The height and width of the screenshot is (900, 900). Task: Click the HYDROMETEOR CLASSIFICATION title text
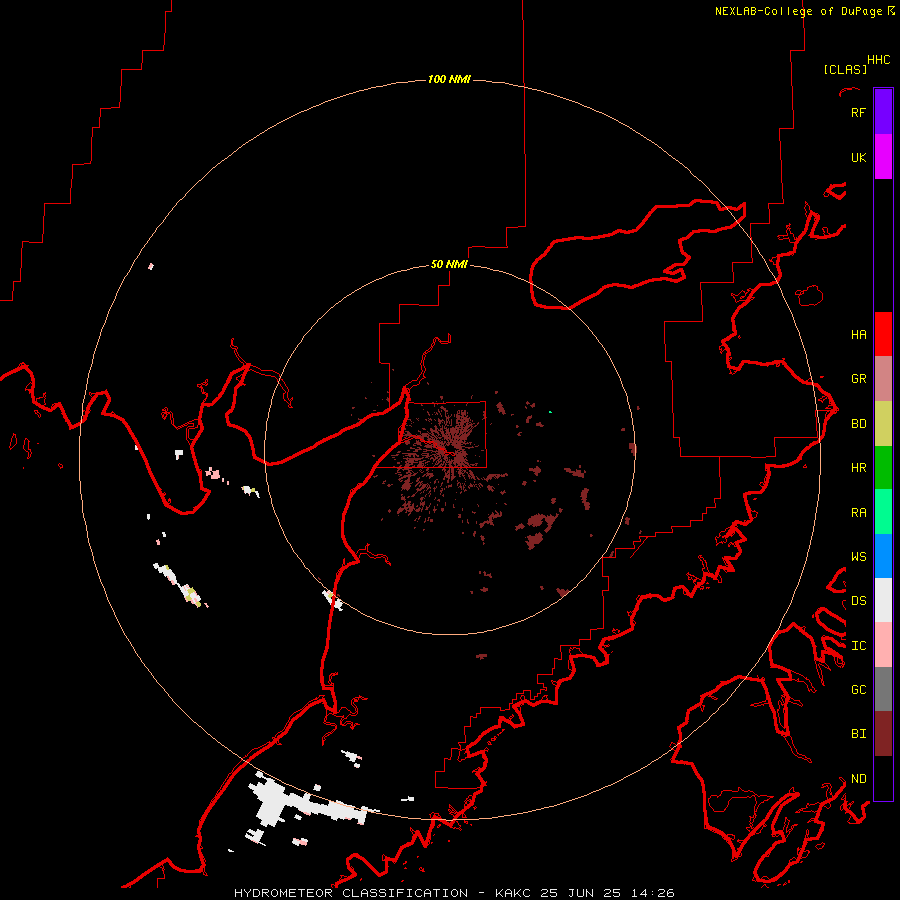pos(351,893)
